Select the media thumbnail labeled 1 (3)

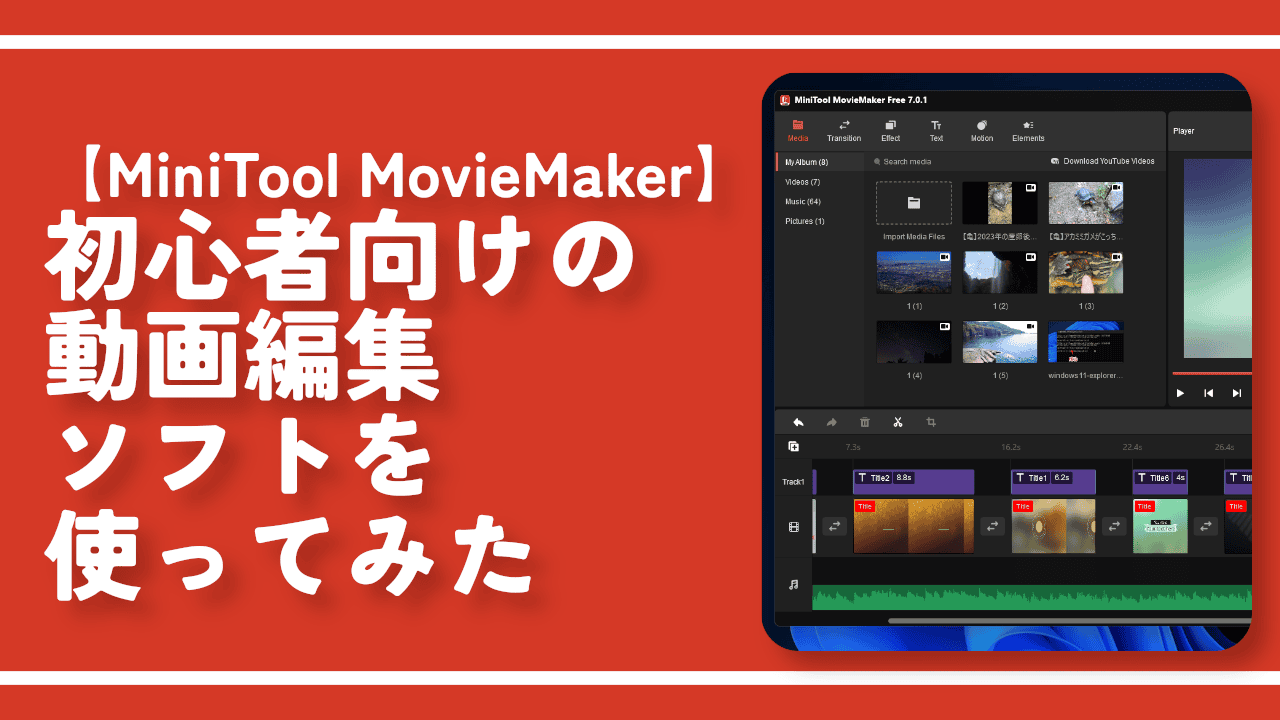pyautogui.click(x=1085, y=272)
